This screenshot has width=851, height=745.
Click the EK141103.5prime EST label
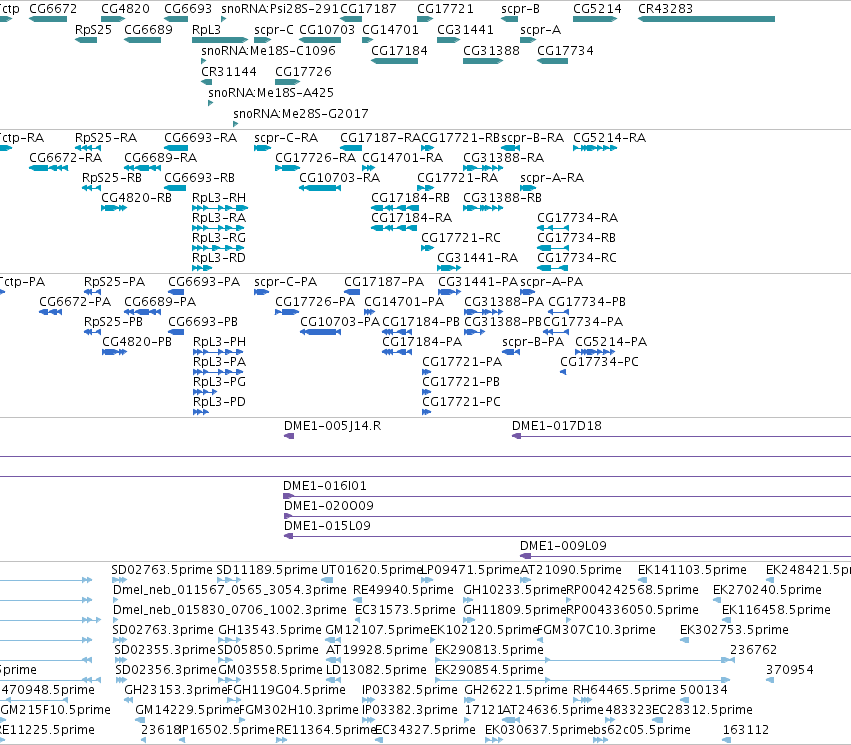point(692,570)
